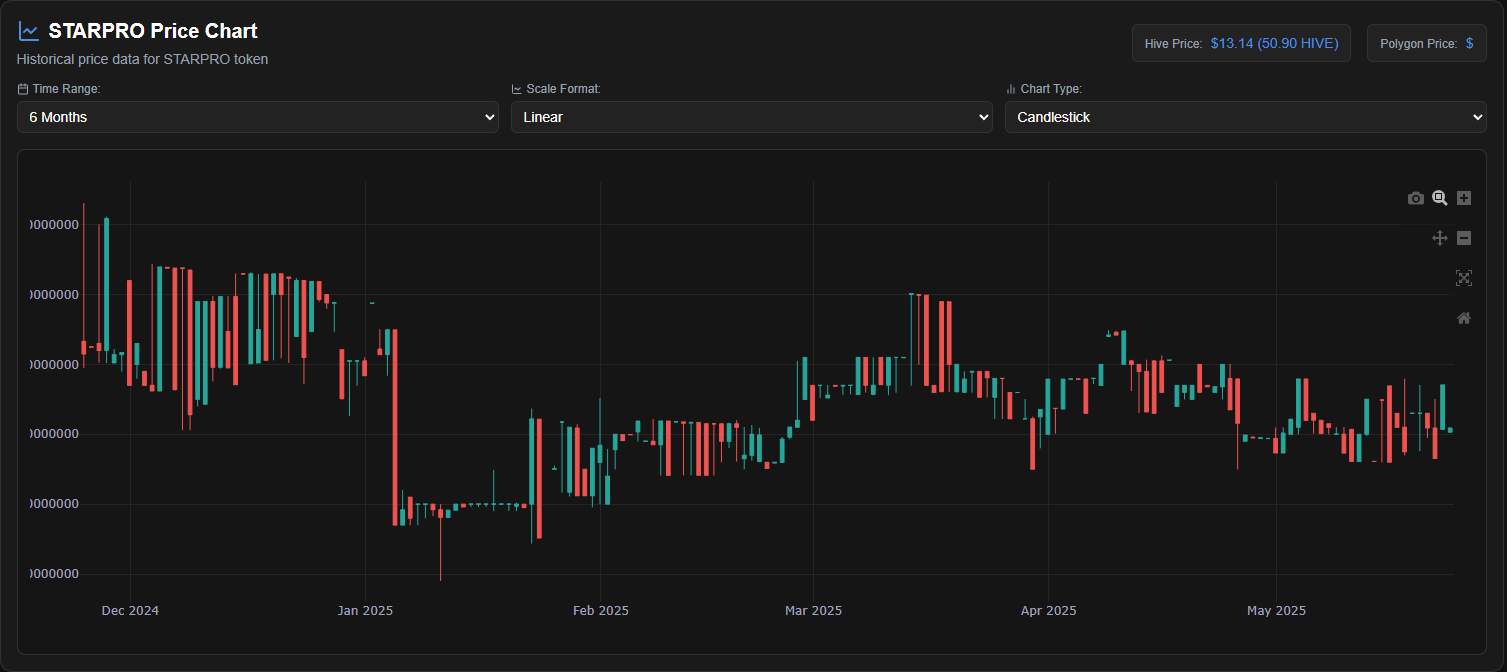Click the May 2025 axis label
Screen dimensions: 1507x672
click(1276, 610)
